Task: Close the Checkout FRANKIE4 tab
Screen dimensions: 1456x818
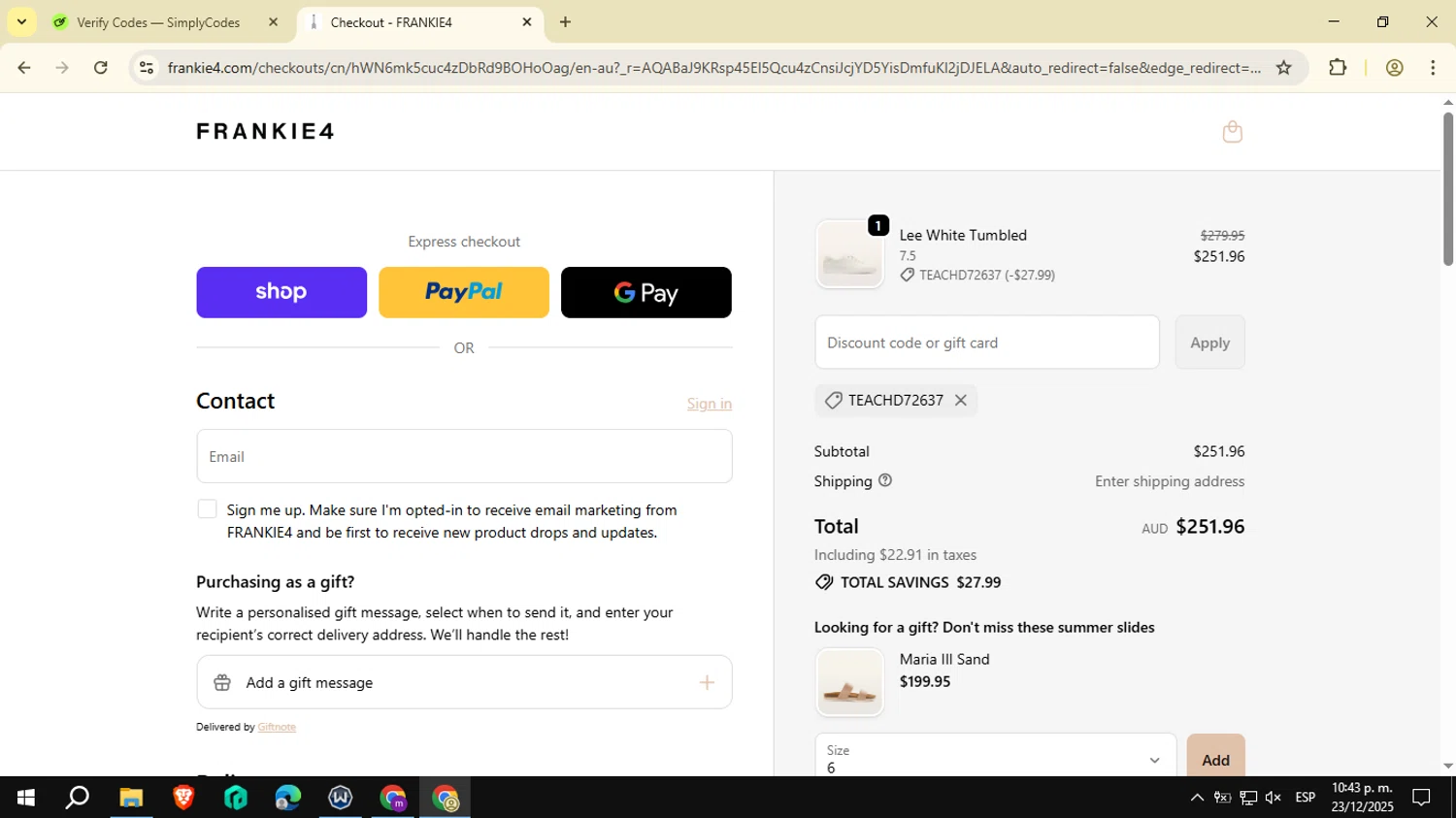Action: (x=527, y=21)
